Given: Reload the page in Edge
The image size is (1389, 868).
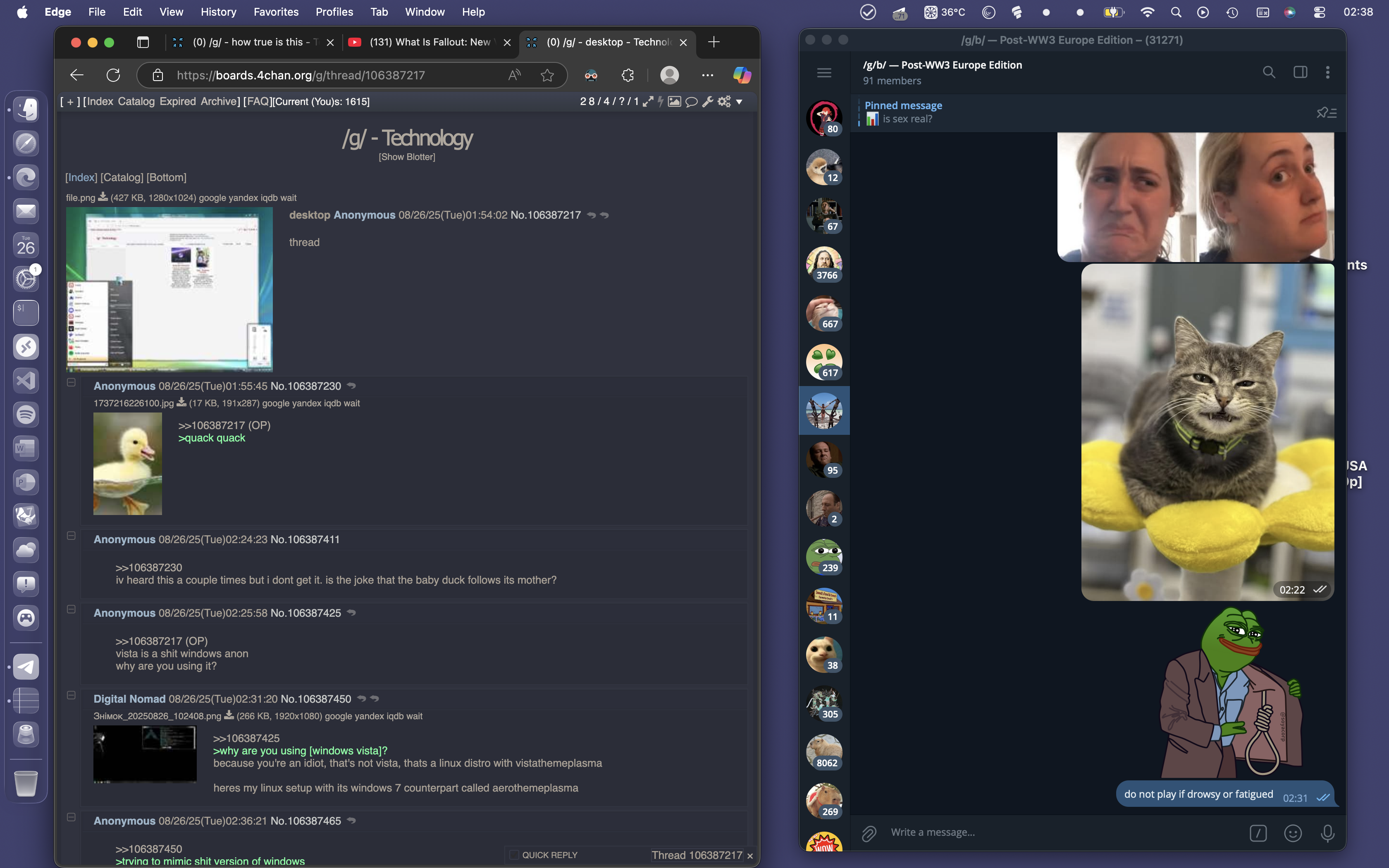Looking at the screenshot, I should (x=114, y=75).
